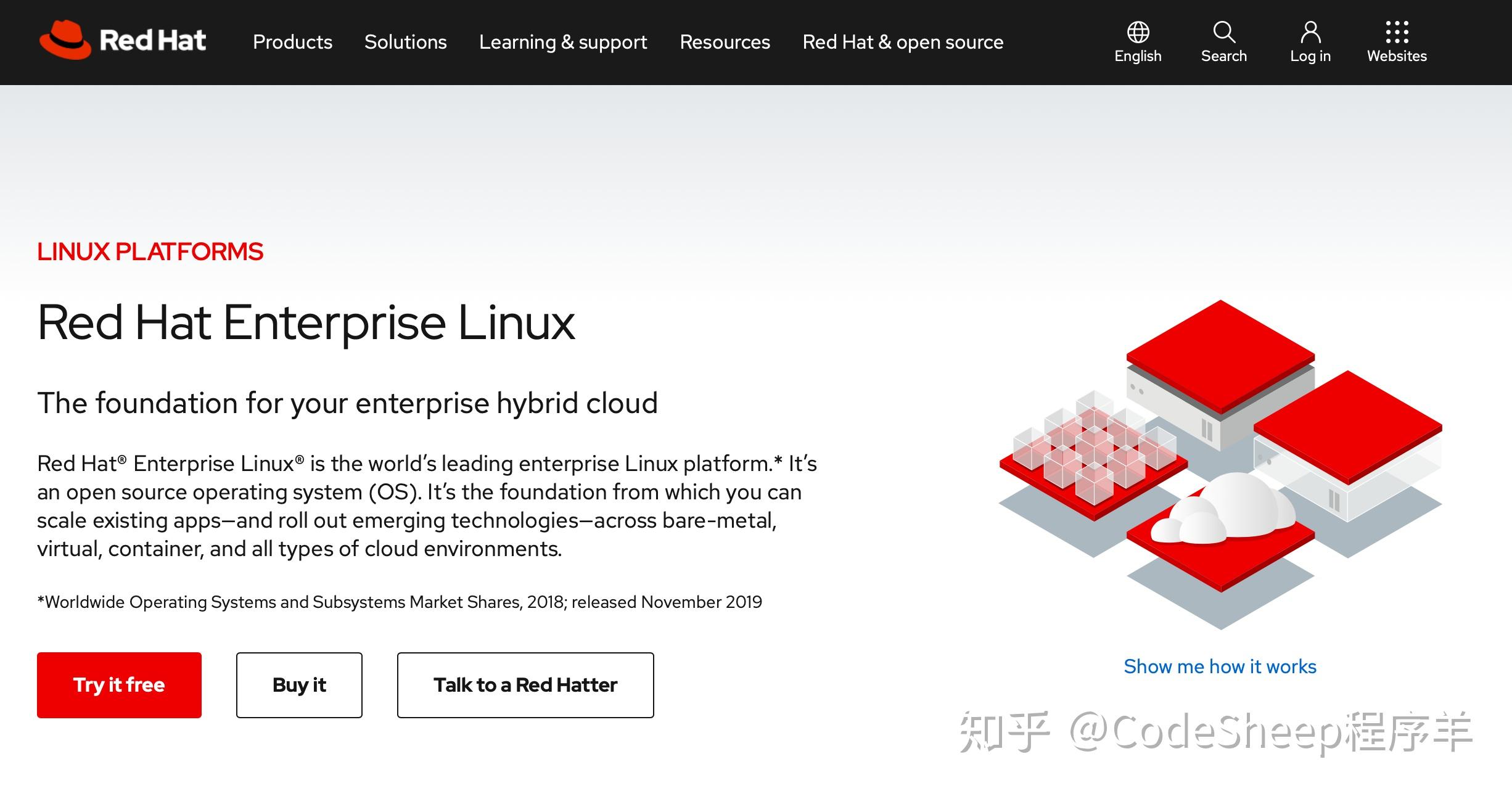The width and height of the screenshot is (1512, 799).
Task: Open the Search icon in the header
Action: (1224, 32)
